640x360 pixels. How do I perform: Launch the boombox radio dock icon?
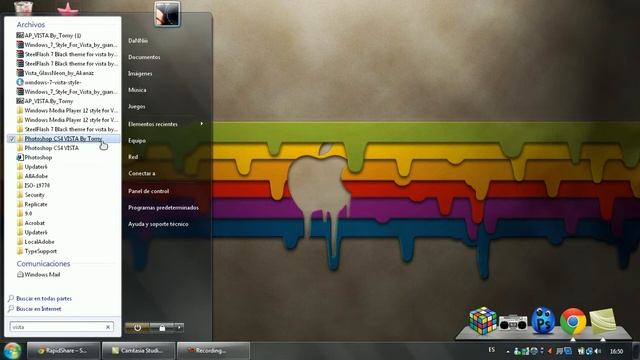pos(513,323)
